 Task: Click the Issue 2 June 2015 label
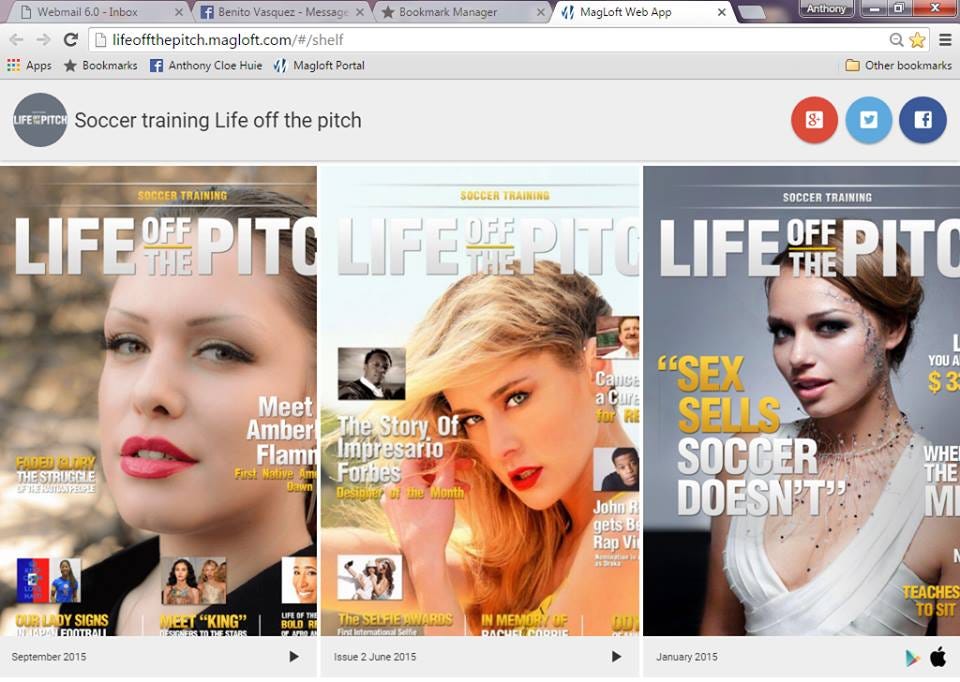375,657
